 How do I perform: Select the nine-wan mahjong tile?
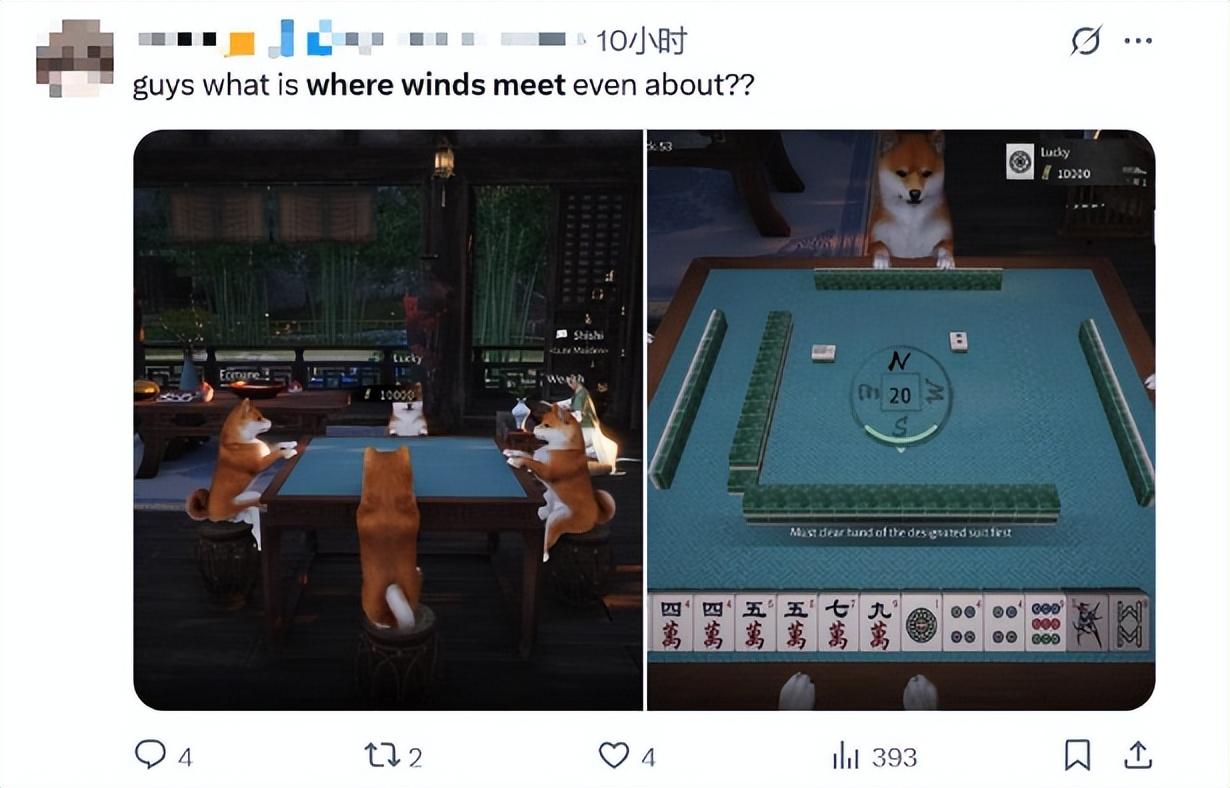point(879,623)
